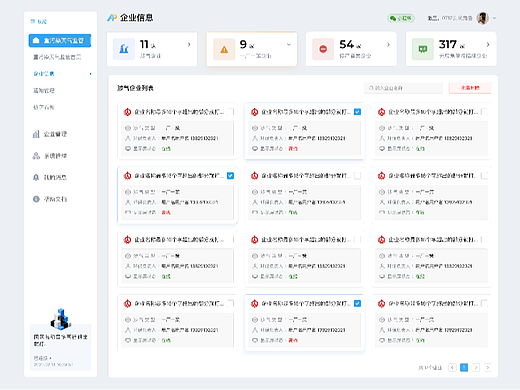Click the blue factory icon on the 11 stat card

[124, 49]
